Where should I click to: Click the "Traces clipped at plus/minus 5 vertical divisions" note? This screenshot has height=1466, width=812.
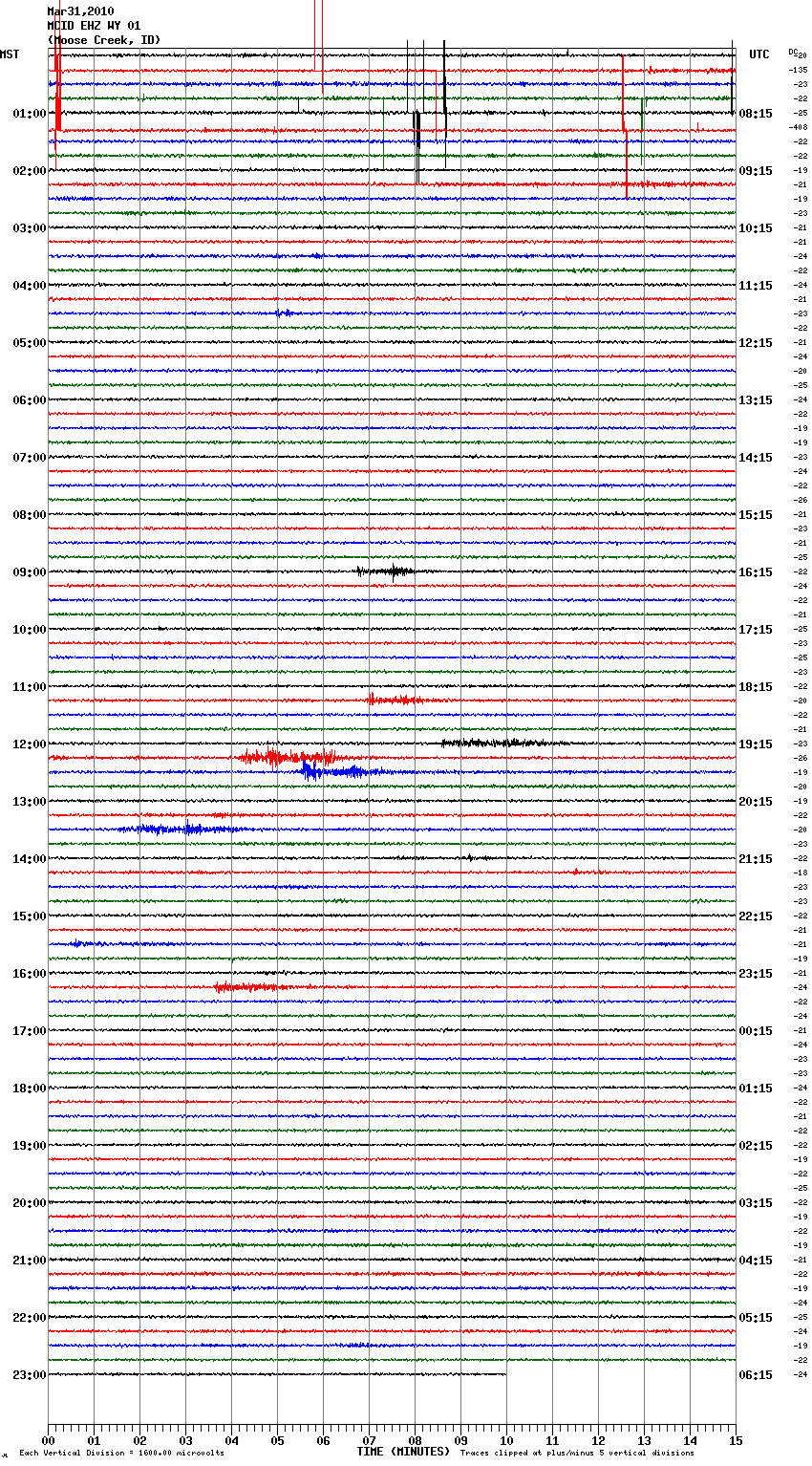tap(577, 1453)
